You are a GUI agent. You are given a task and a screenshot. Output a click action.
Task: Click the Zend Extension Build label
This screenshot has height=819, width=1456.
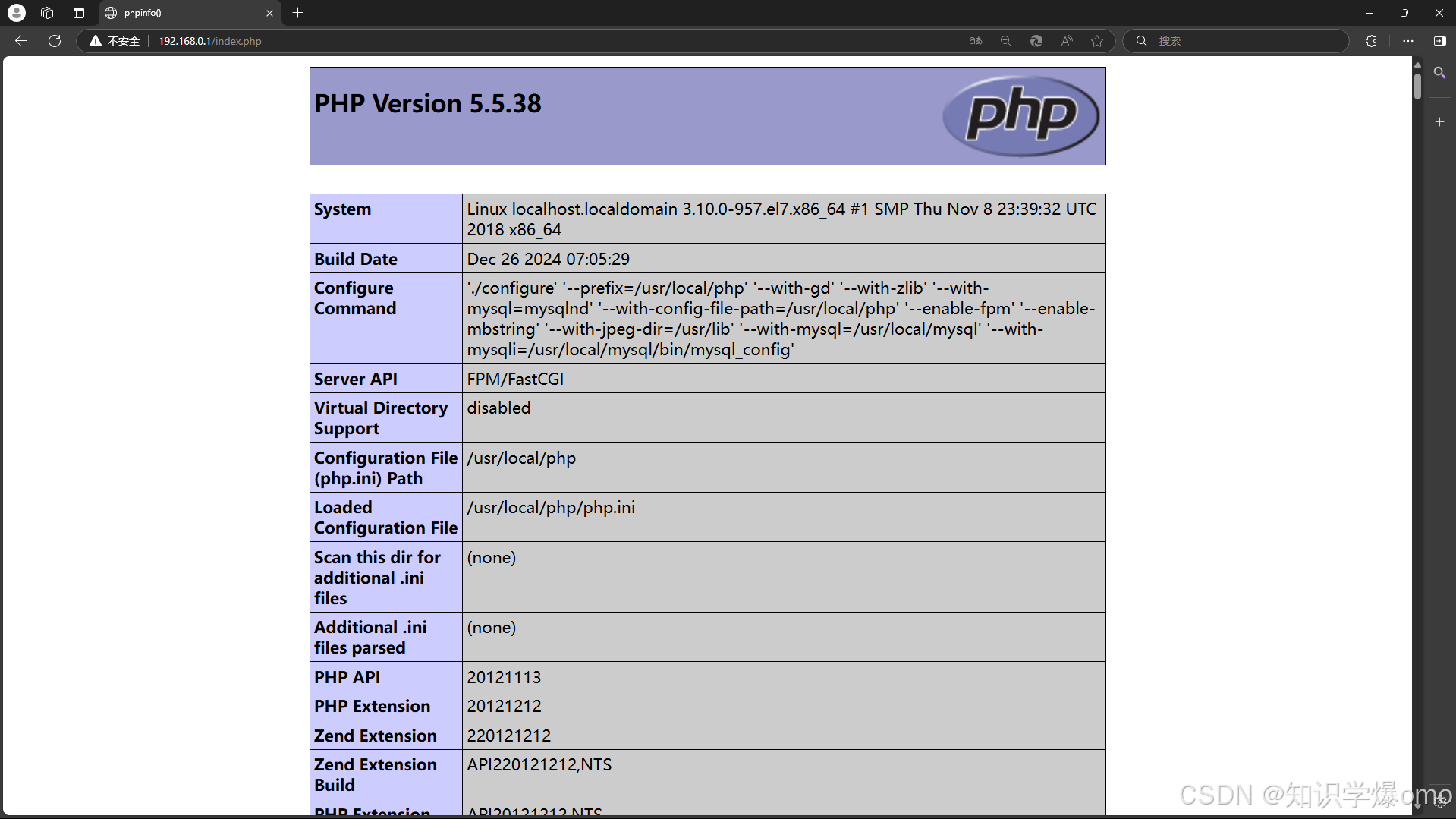375,775
